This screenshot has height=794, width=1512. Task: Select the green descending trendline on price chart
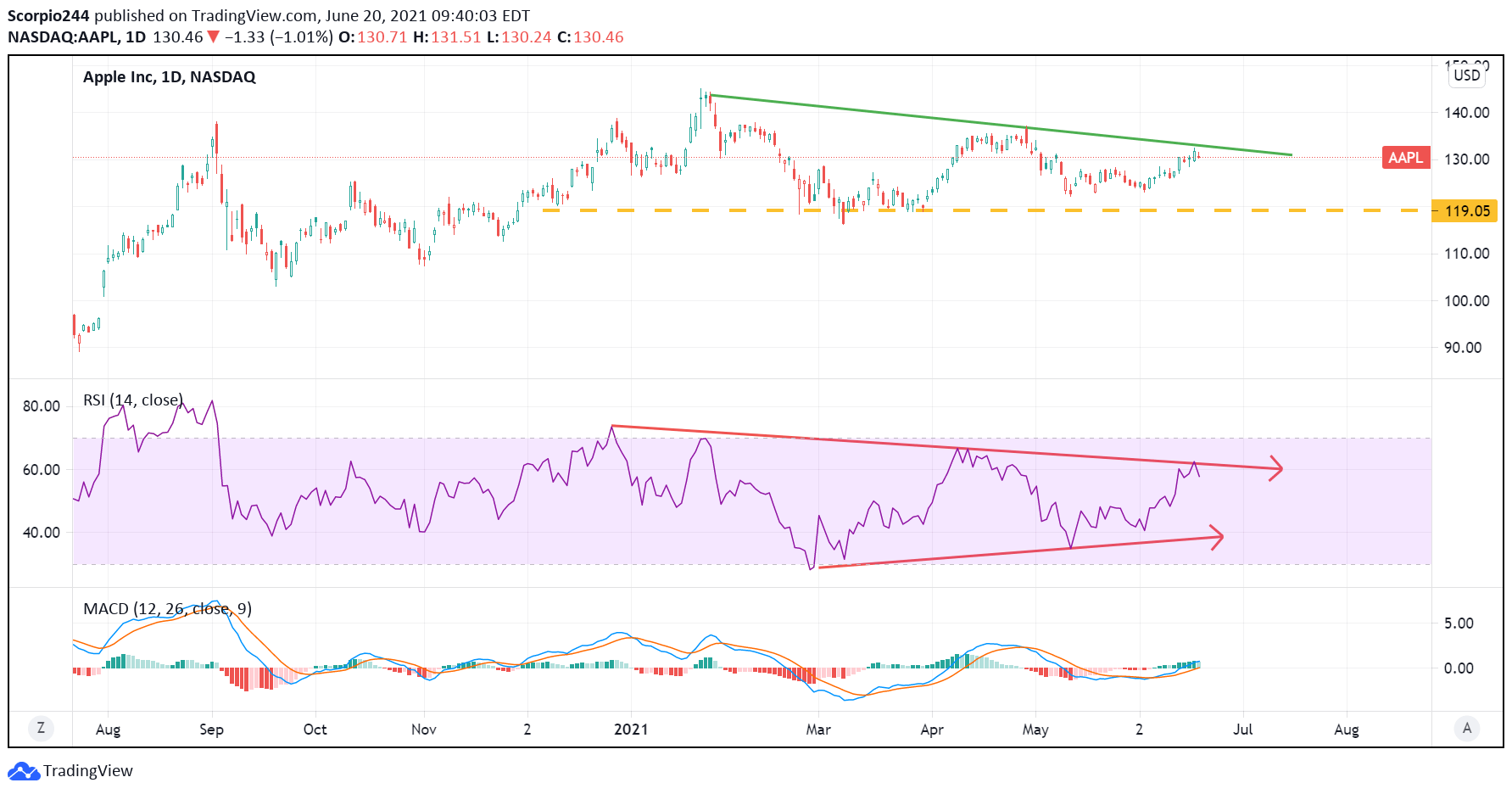(x=1001, y=125)
